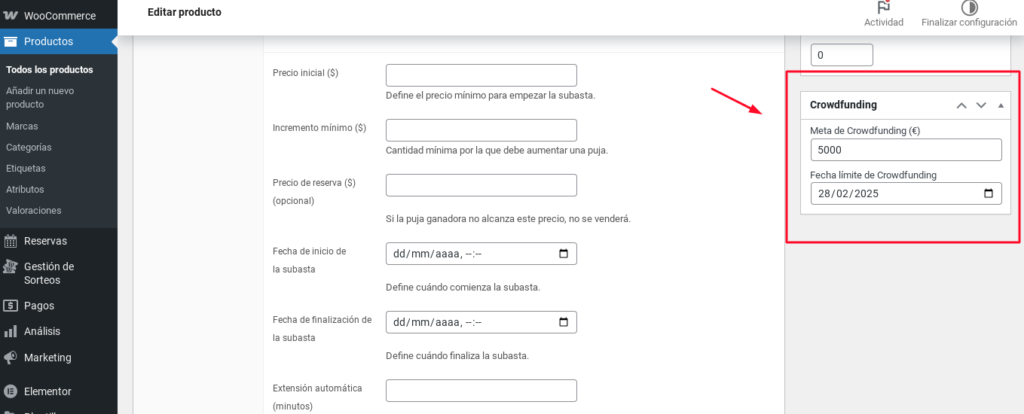
Task: Click the Finalizar configuración half-circle icon
Action: click(969, 8)
